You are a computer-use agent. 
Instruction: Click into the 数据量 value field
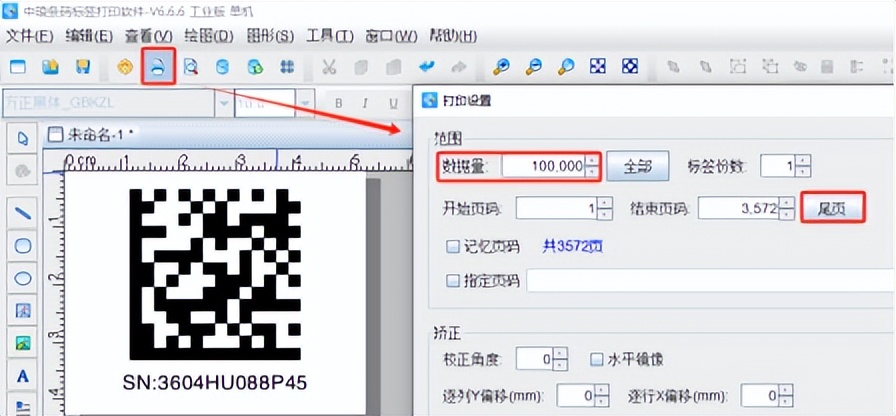[544, 166]
